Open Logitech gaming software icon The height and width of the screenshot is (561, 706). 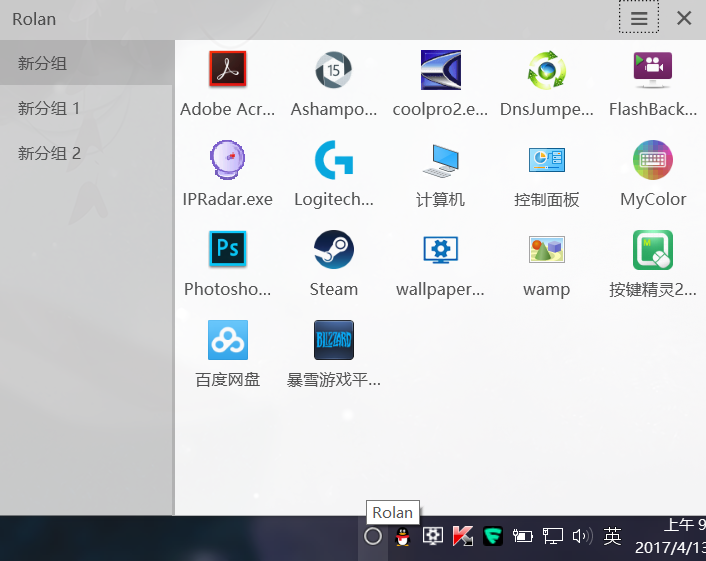coord(334,159)
